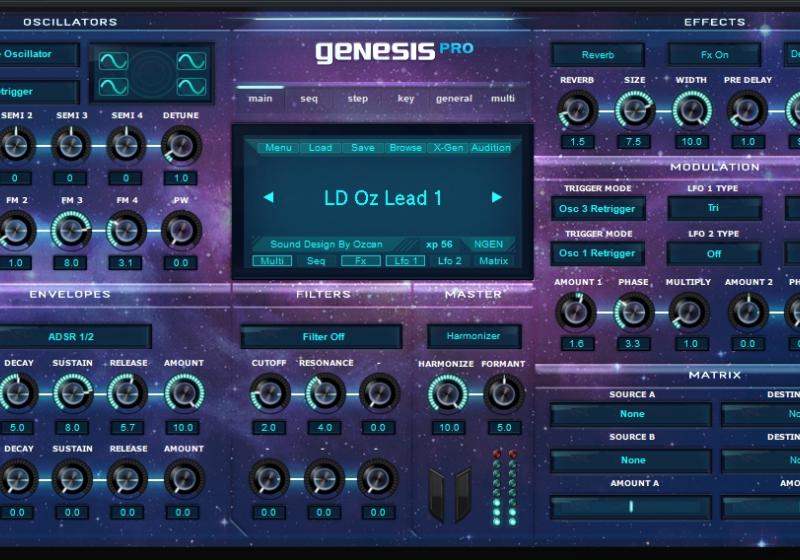Screen dimensions: 800x560
Task: Click the Load preset button
Action: [320, 147]
